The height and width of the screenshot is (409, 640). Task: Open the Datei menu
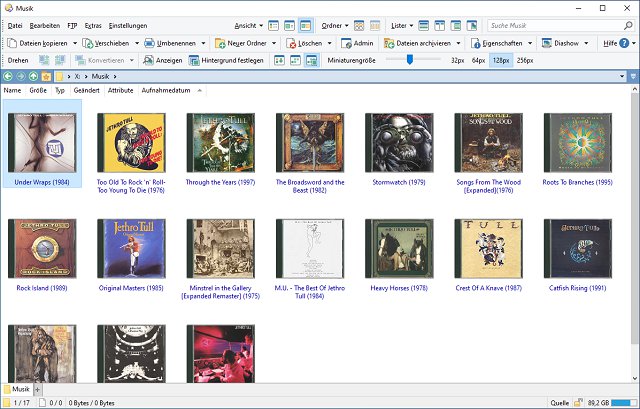tap(15, 26)
